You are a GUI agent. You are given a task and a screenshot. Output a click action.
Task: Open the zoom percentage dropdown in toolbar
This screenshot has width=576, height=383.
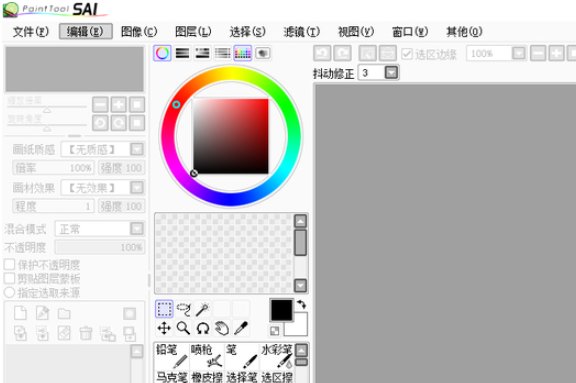[x=519, y=54]
